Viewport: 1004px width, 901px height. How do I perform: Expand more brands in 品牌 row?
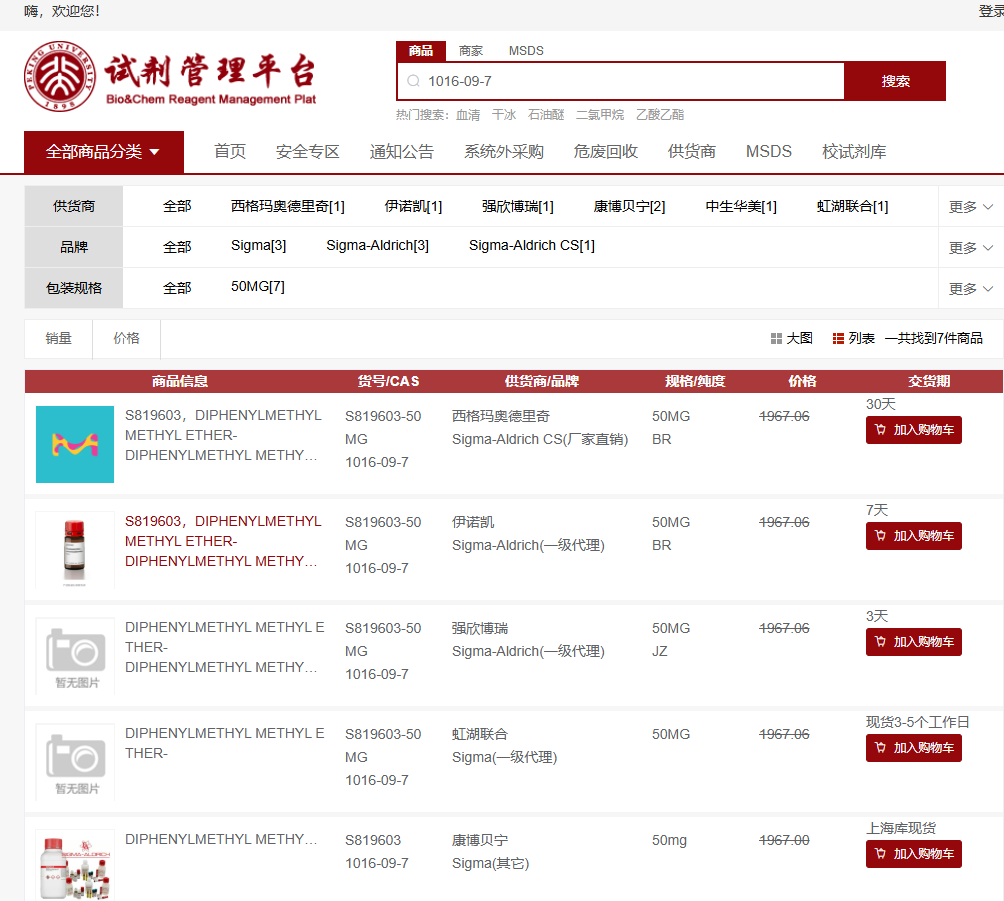971,248
